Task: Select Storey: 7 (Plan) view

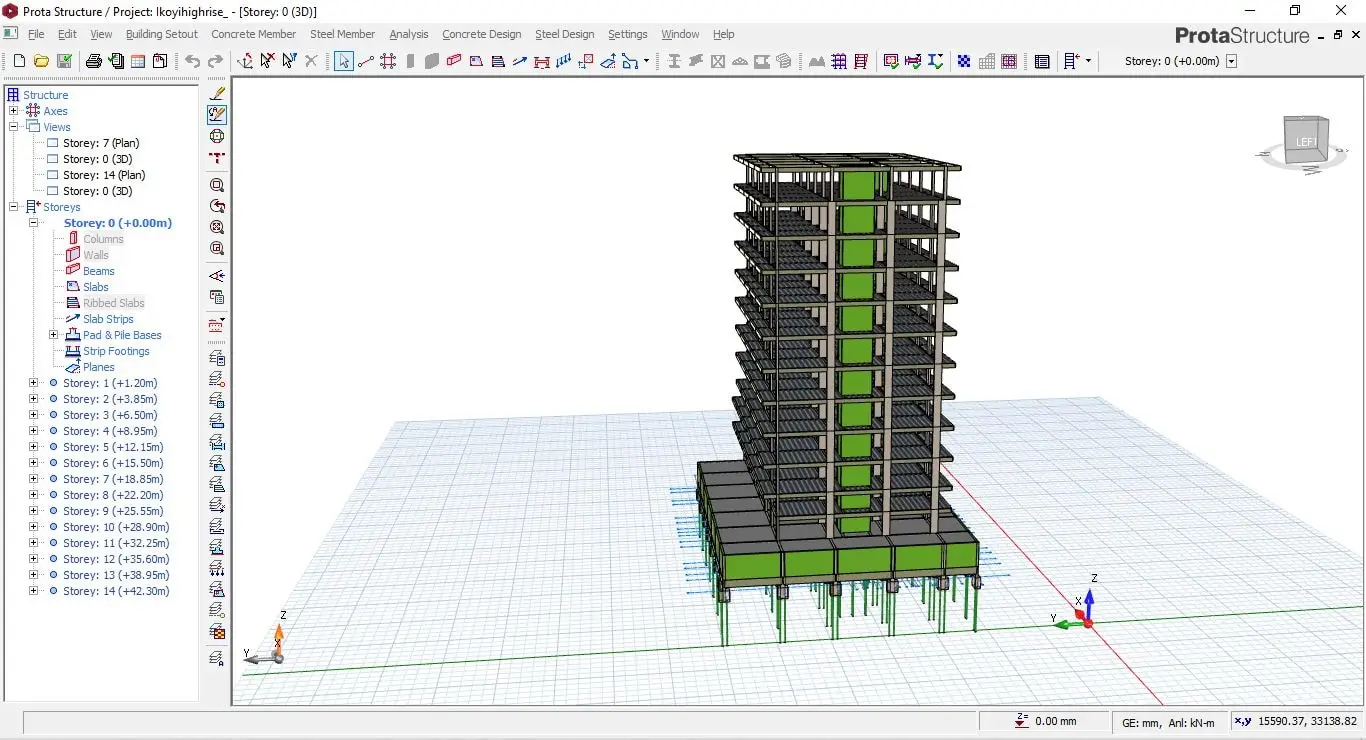Action: (100, 143)
